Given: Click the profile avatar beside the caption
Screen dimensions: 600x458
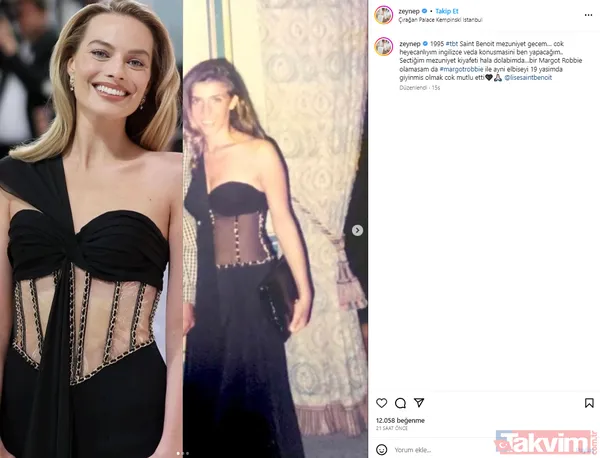Looking at the screenshot, I should 383,47.
